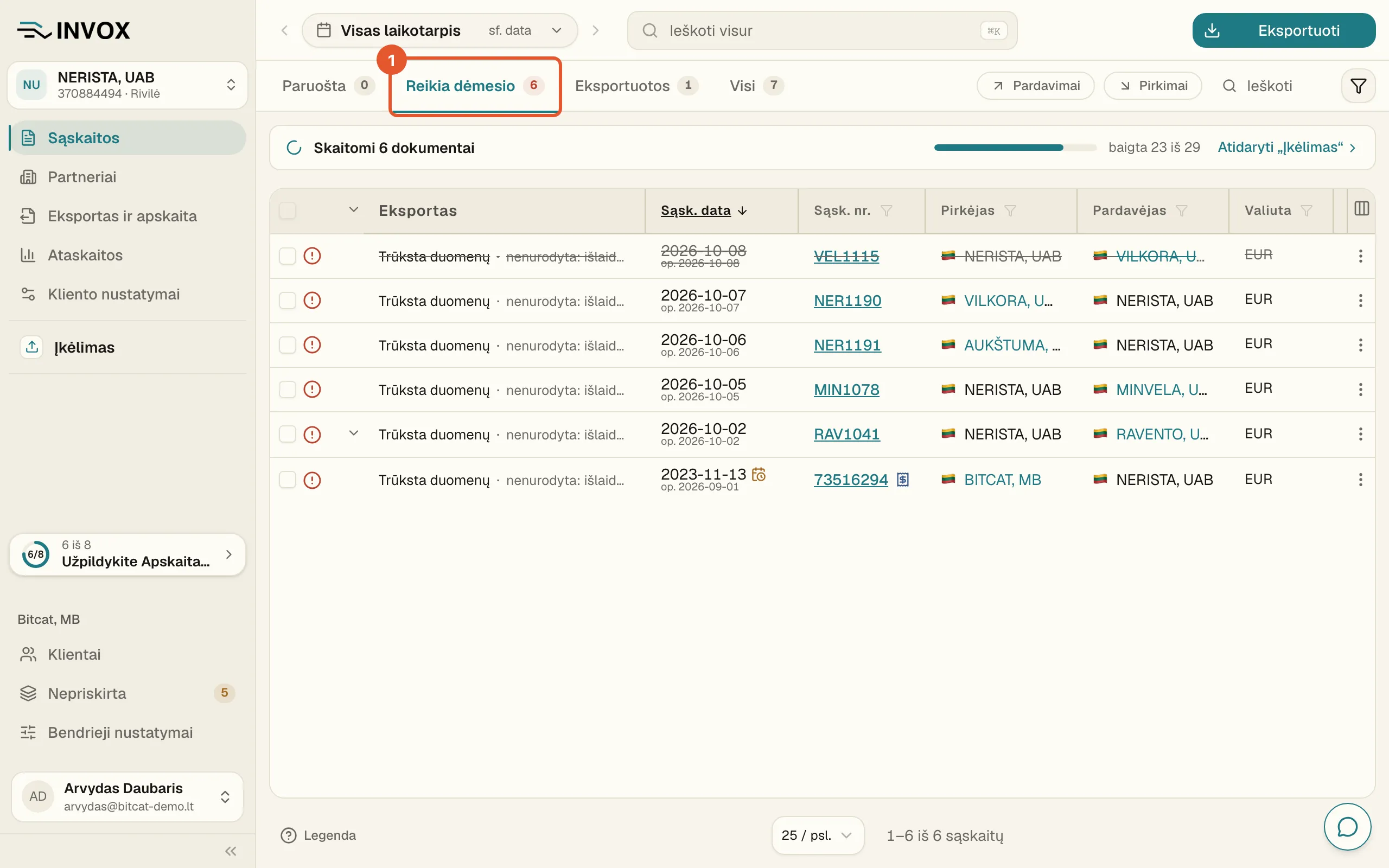Open the three-dot menu for 73516294 row

coord(1360,480)
